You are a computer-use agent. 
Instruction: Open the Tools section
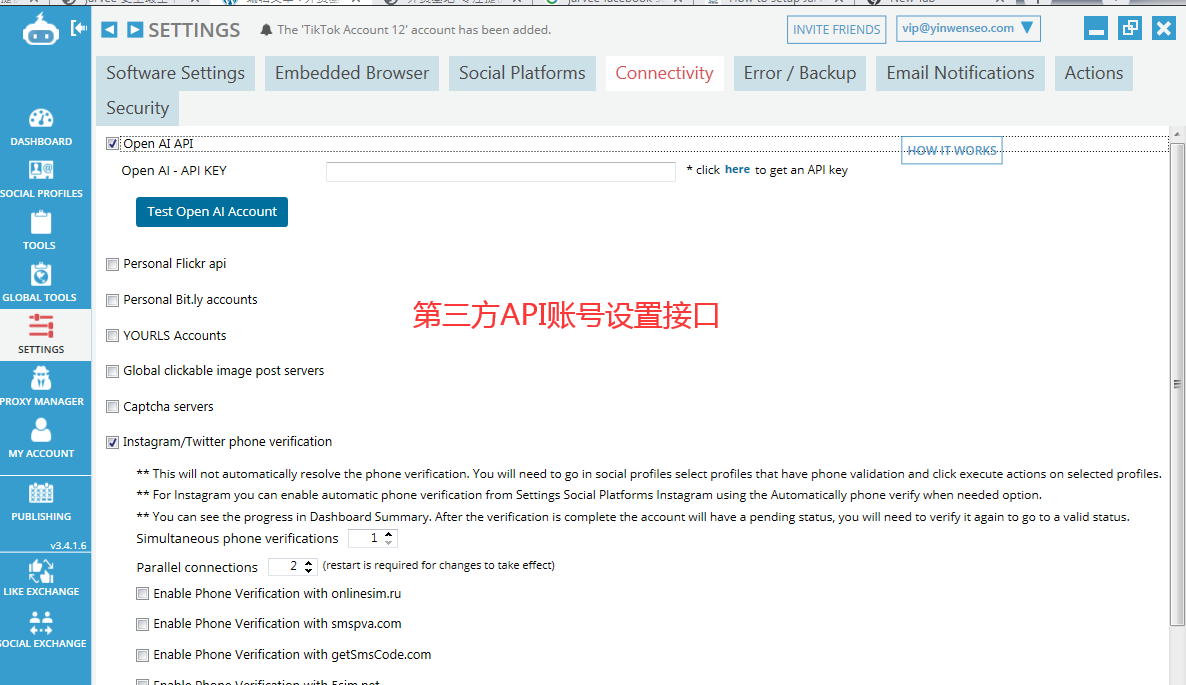(x=41, y=229)
